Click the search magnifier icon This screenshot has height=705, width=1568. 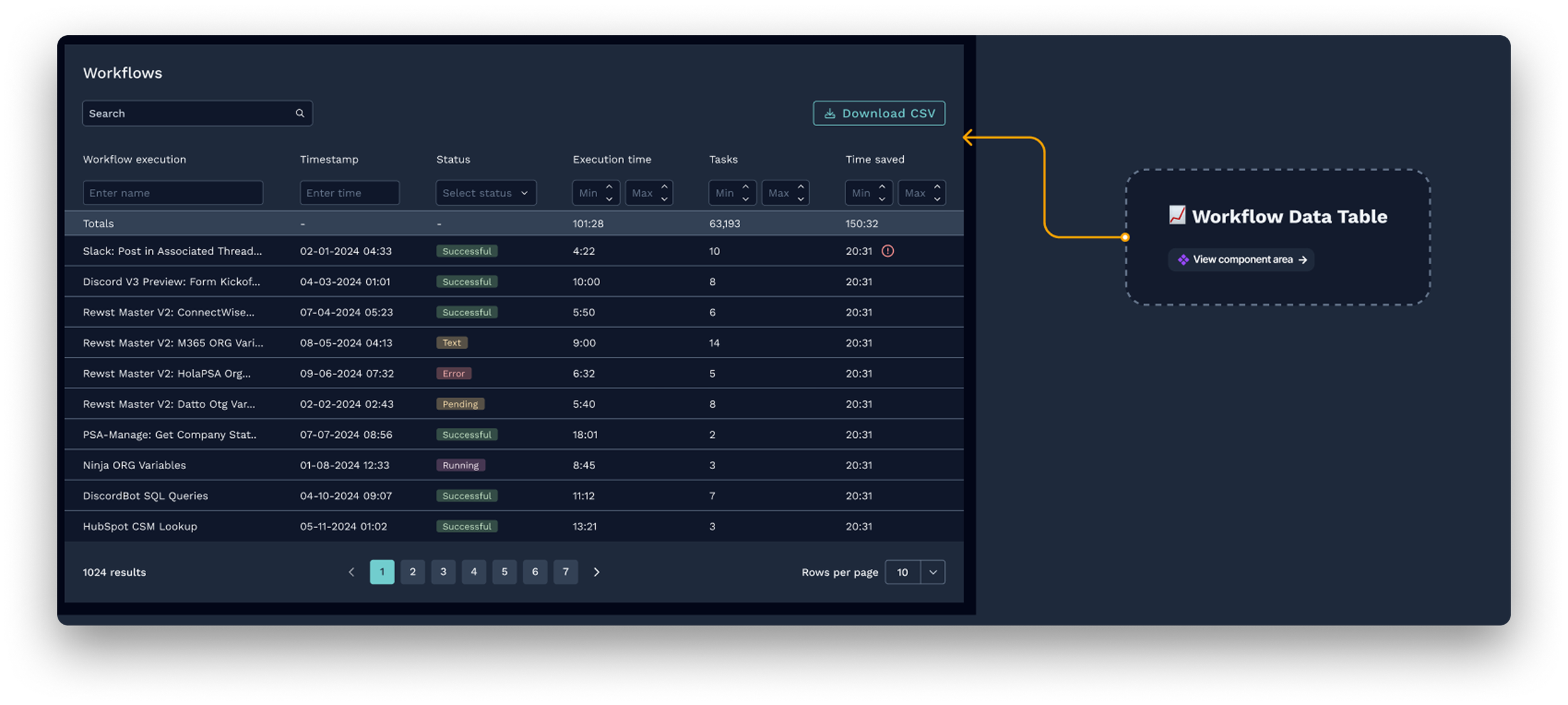(300, 114)
